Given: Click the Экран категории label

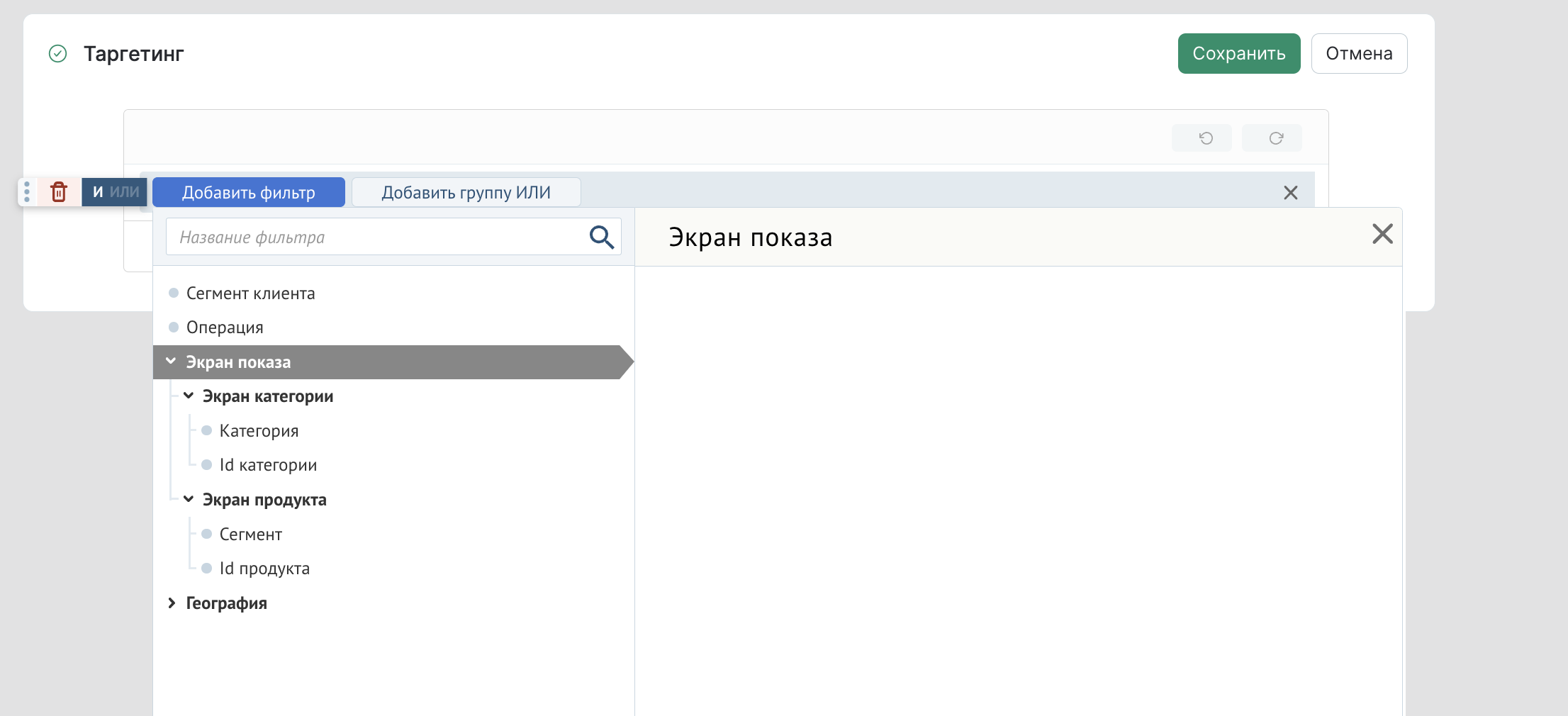Looking at the screenshot, I should 268,396.
